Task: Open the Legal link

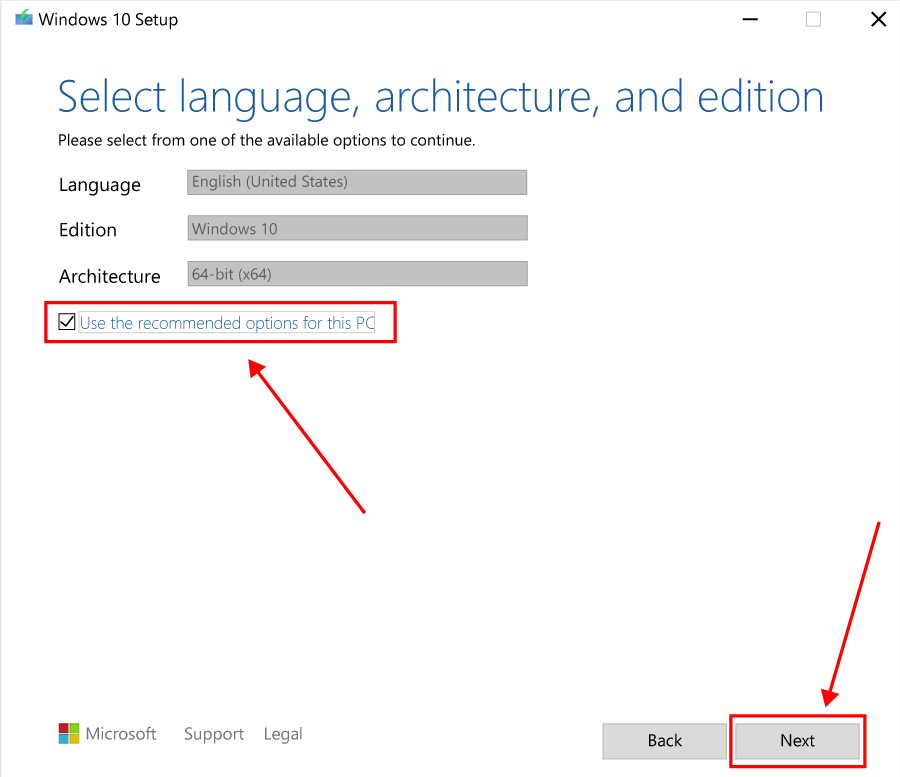Action: tap(283, 734)
